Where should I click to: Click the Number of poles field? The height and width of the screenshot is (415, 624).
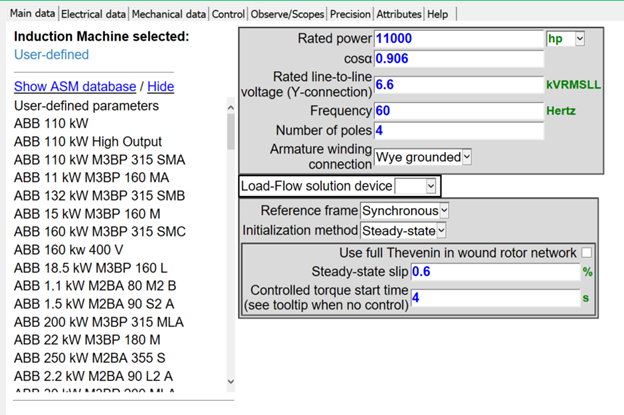459,131
